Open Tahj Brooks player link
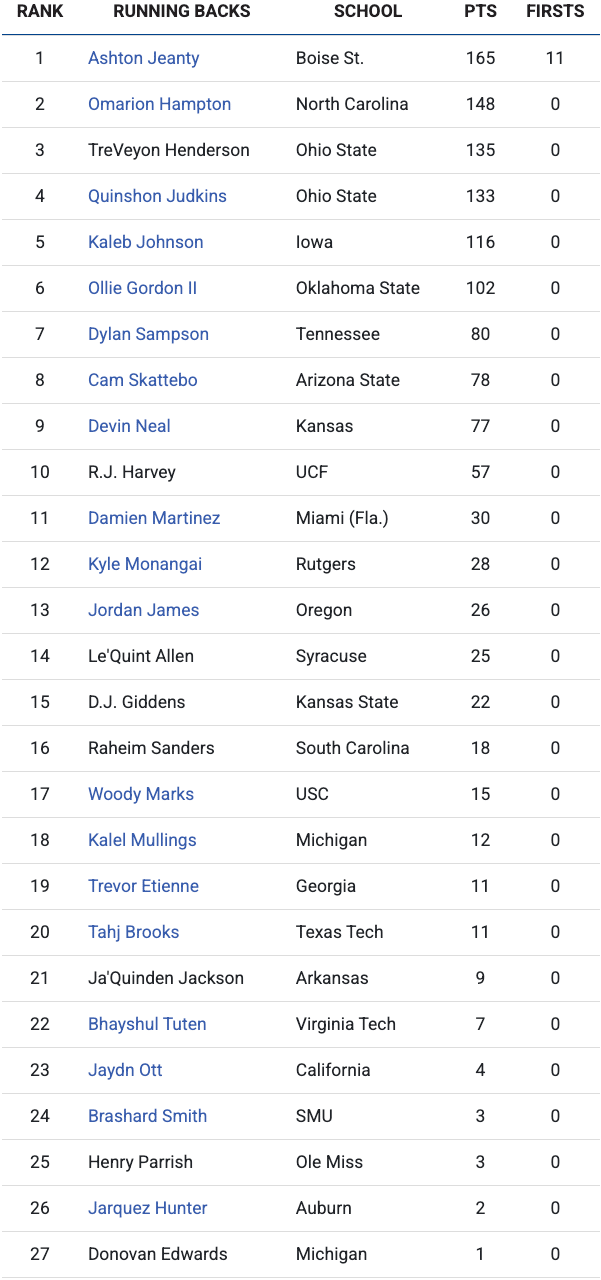601x1280 pixels. (x=133, y=932)
